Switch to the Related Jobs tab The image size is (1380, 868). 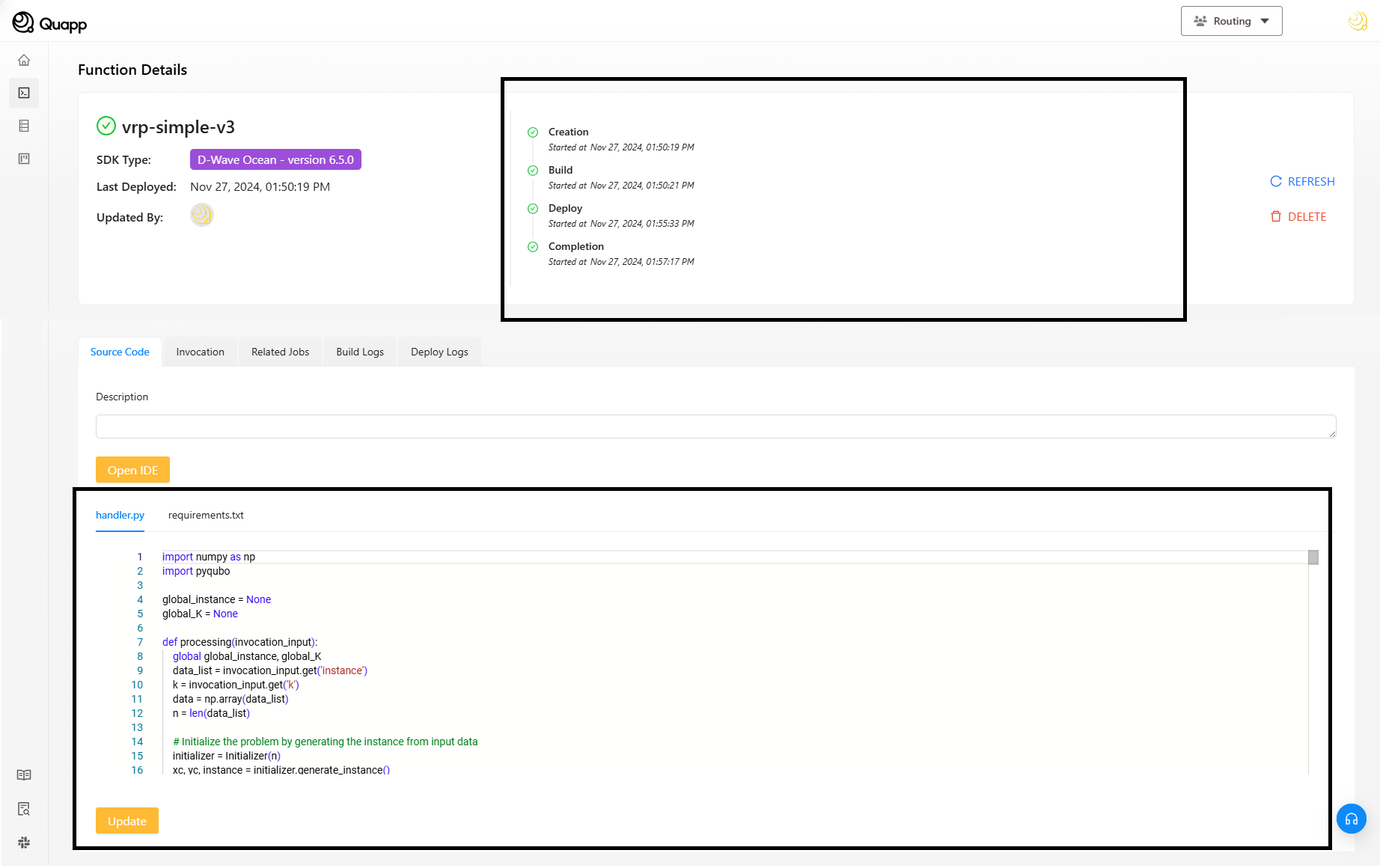[280, 352]
